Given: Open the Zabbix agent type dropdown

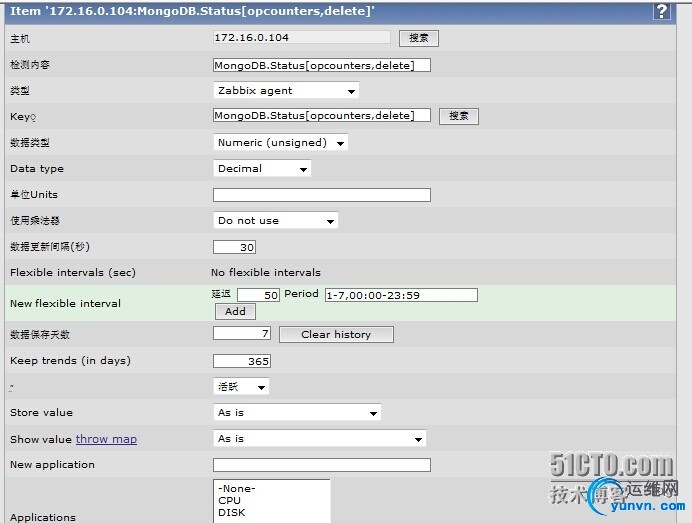Looking at the screenshot, I should 286,90.
